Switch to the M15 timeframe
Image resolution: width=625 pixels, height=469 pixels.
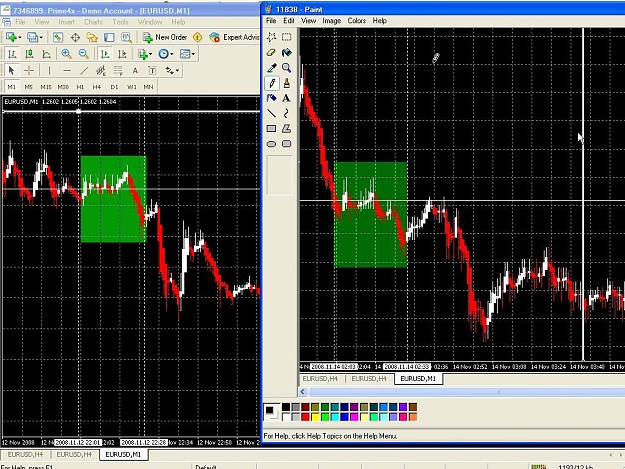tap(46, 87)
